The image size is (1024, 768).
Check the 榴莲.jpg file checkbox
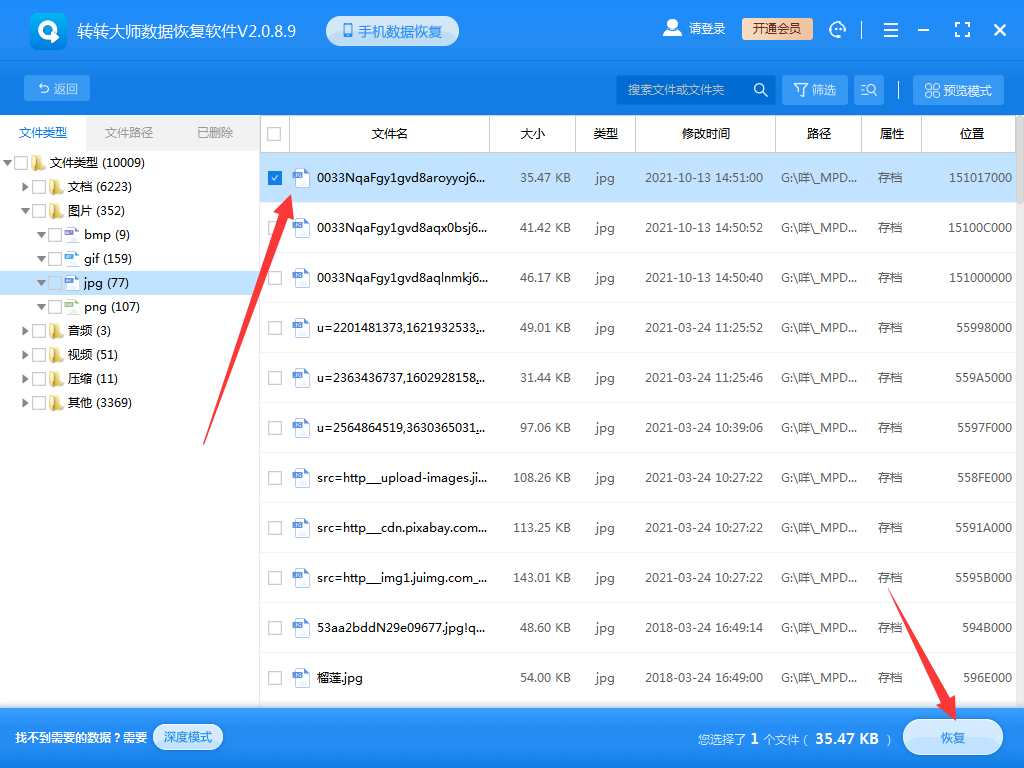[274, 677]
